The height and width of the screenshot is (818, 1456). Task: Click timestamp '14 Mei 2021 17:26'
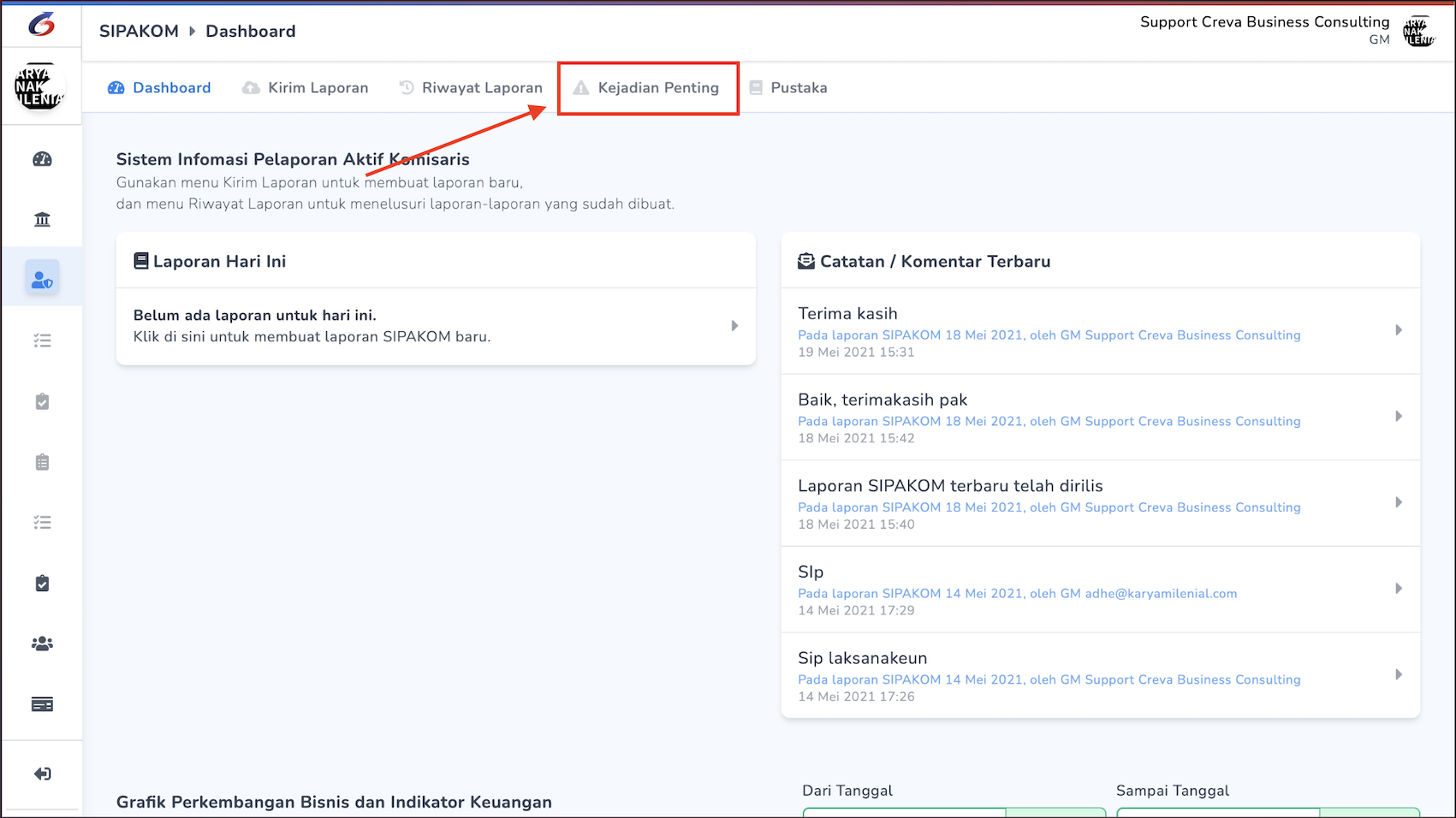tap(856, 696)
